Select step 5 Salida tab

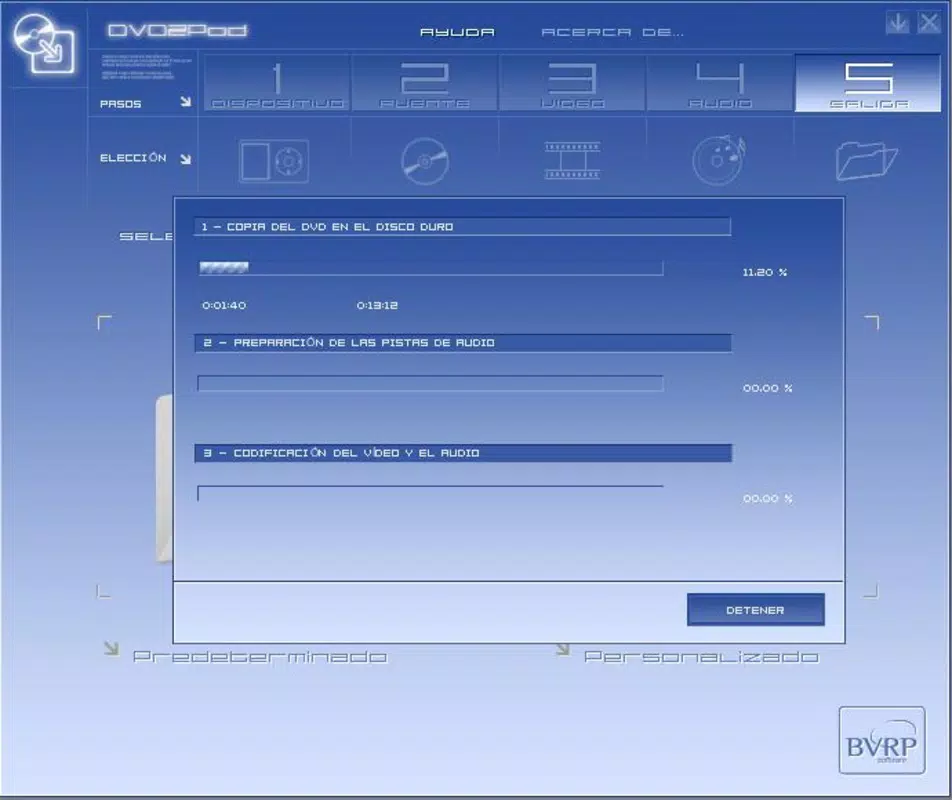pyautogui.click(x=868, y=83)
